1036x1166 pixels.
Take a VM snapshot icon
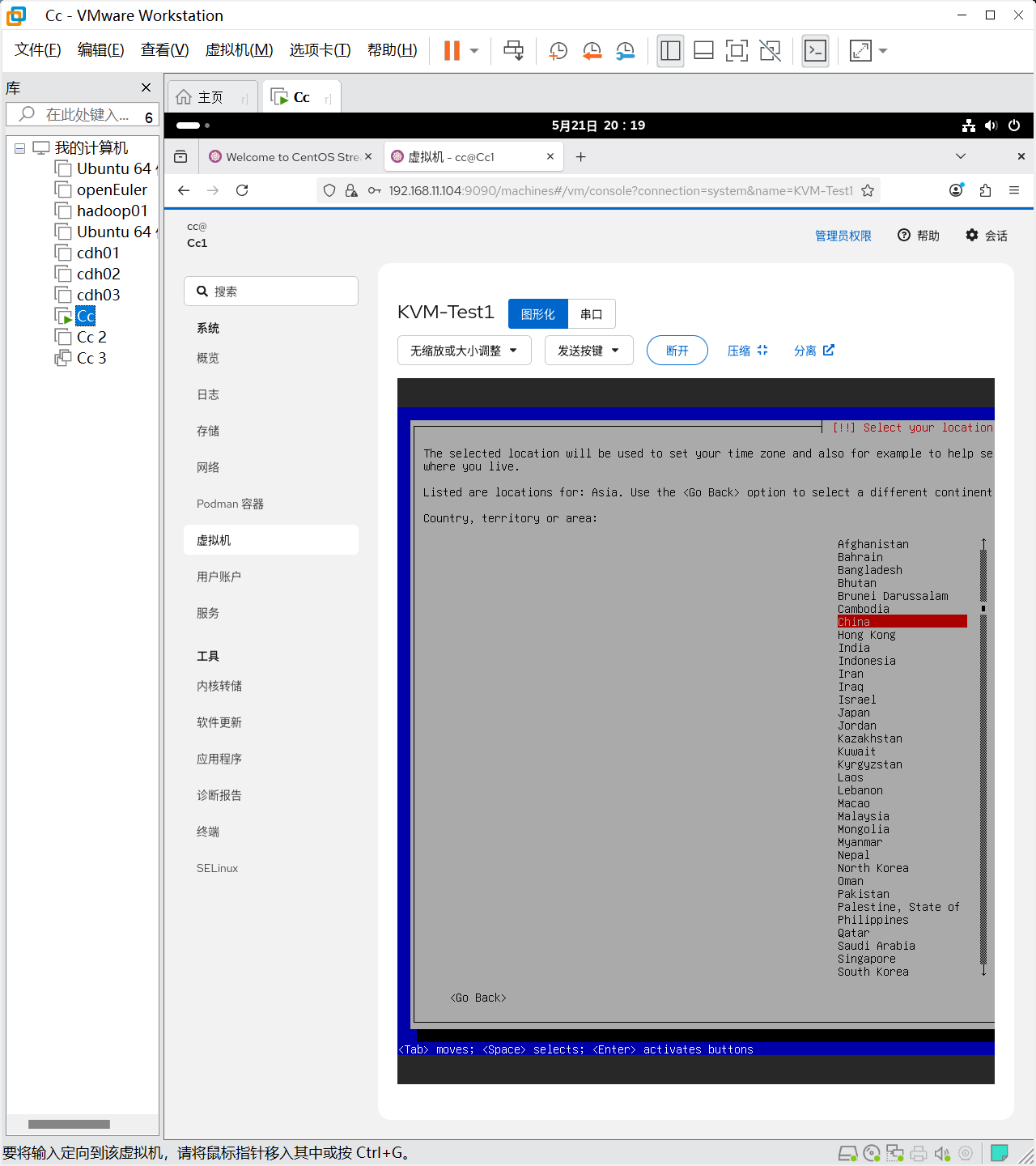point(558,50)
